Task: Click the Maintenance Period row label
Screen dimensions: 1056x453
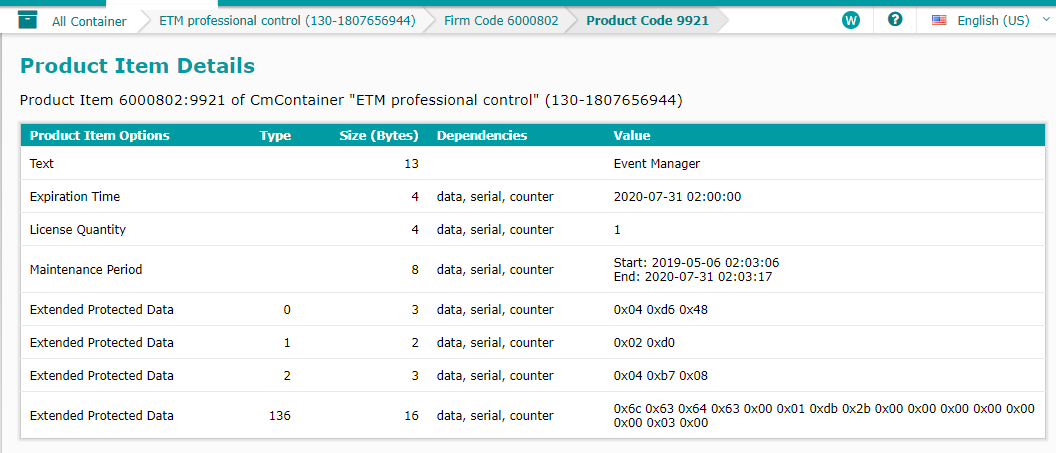Action: click(86, 269)
